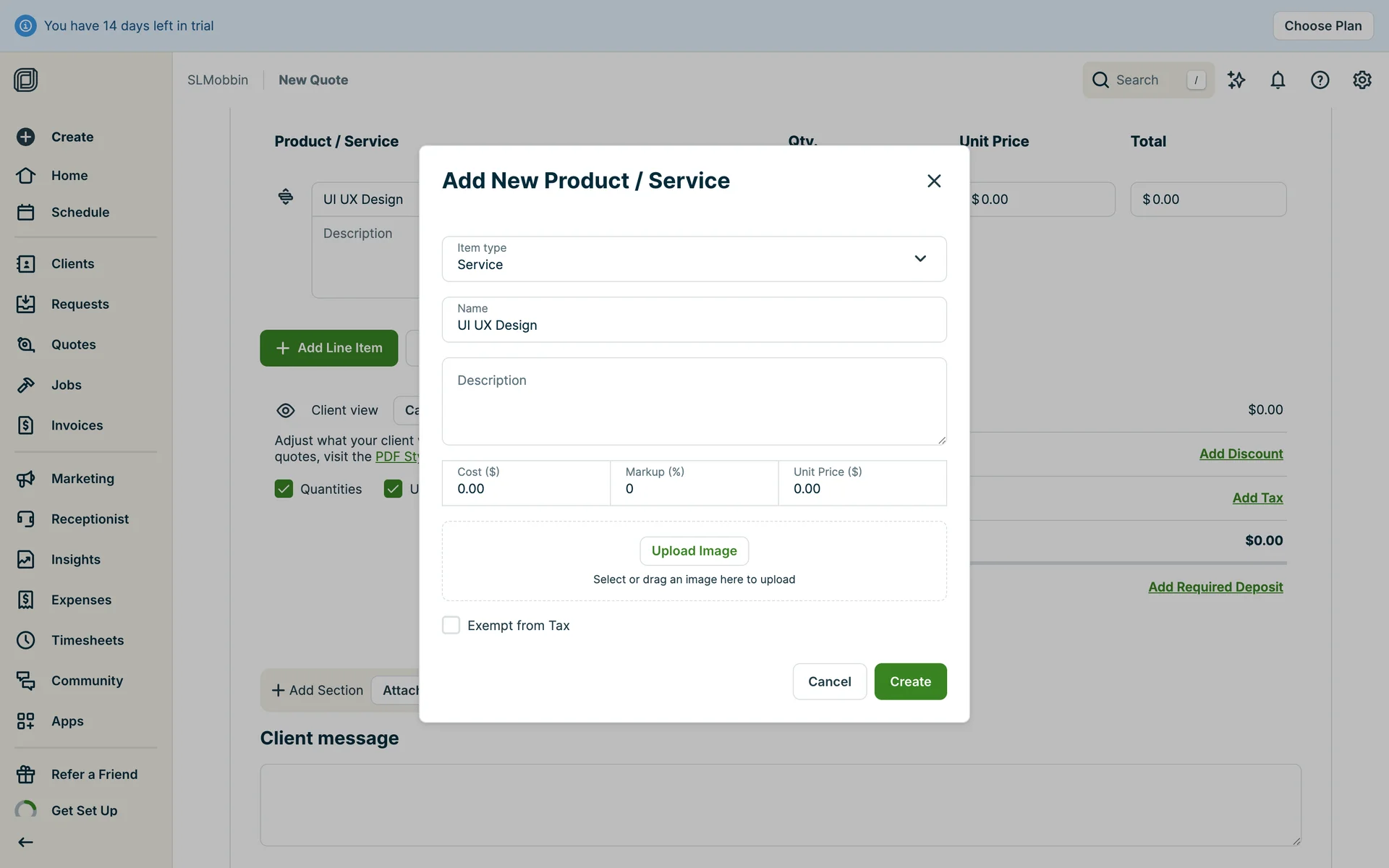Screen dimensions: 1389x868
Task: Open Receptionist from sidebar
Action: pos(90,519)
